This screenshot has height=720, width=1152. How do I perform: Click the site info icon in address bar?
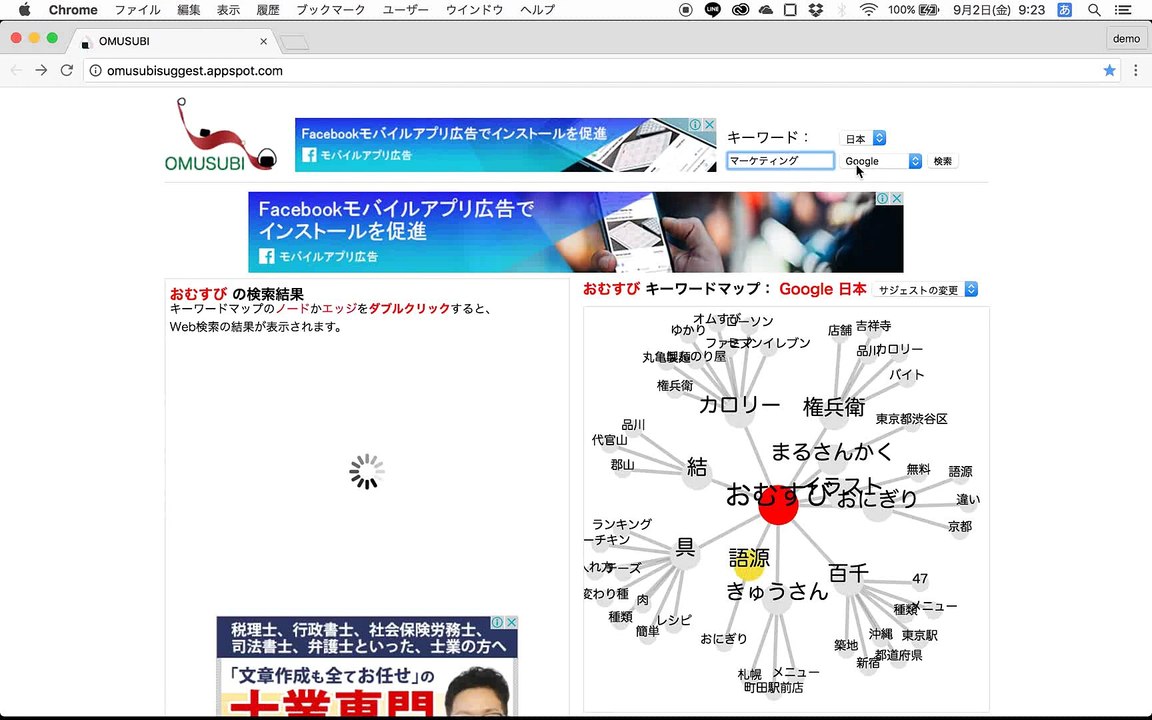coord(96,71)
